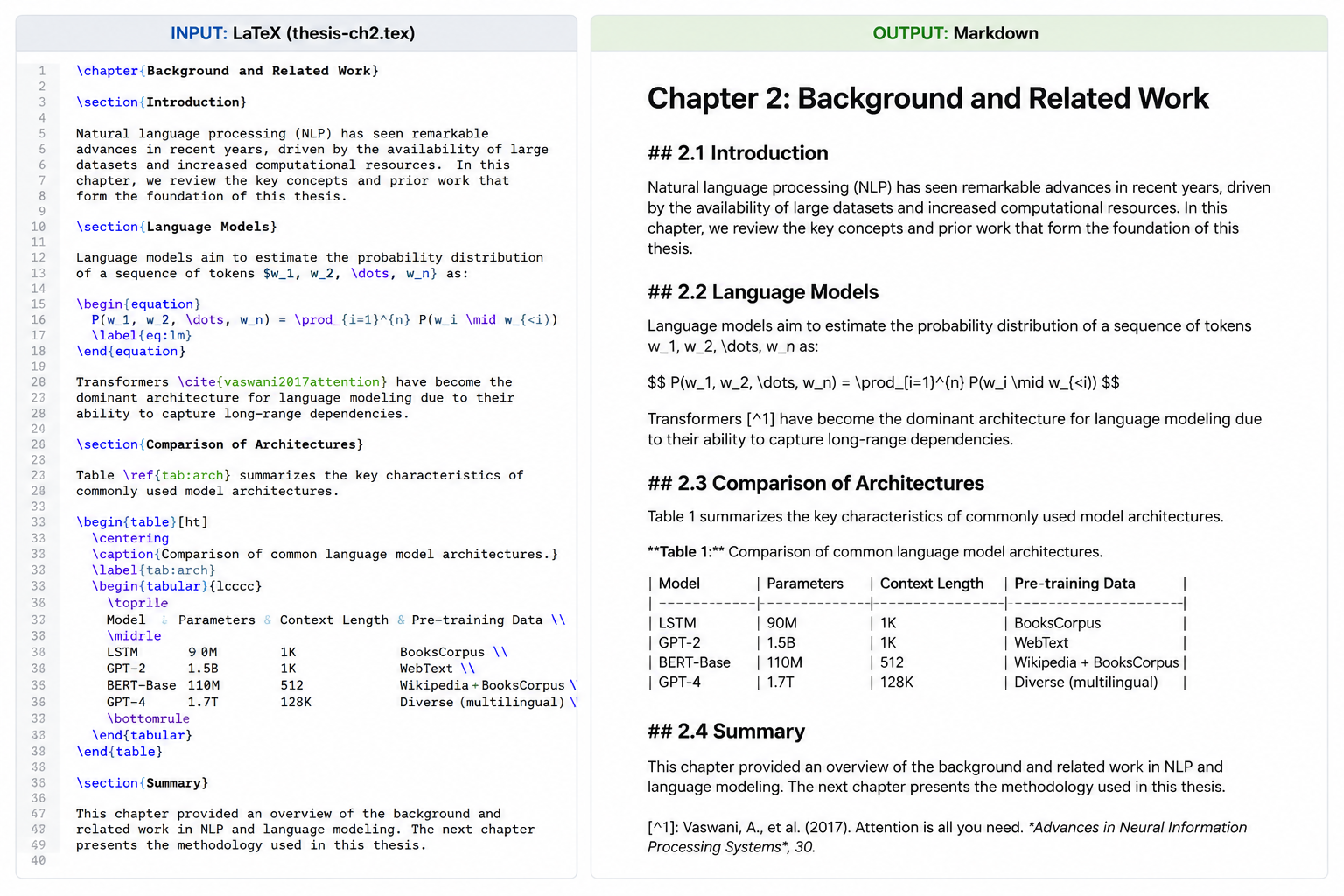Click the GPT-4 cell in the Markdown table

click(x=679, y=682)
